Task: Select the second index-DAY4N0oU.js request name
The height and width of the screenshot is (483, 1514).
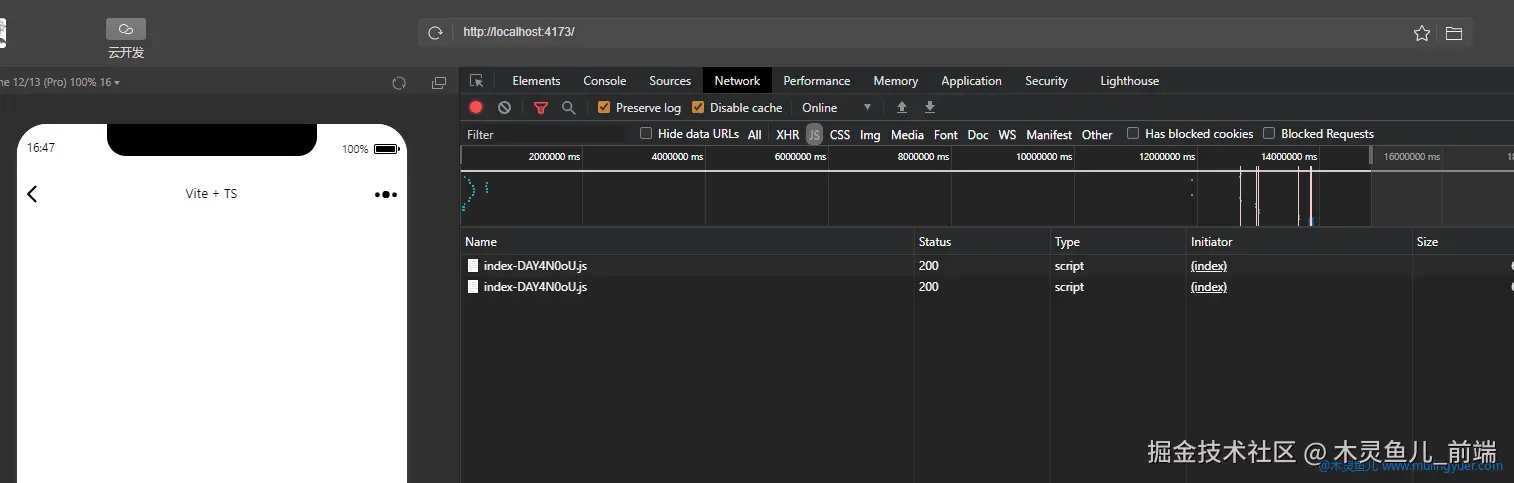Action: pyautogui.click(x=535, y=287)
